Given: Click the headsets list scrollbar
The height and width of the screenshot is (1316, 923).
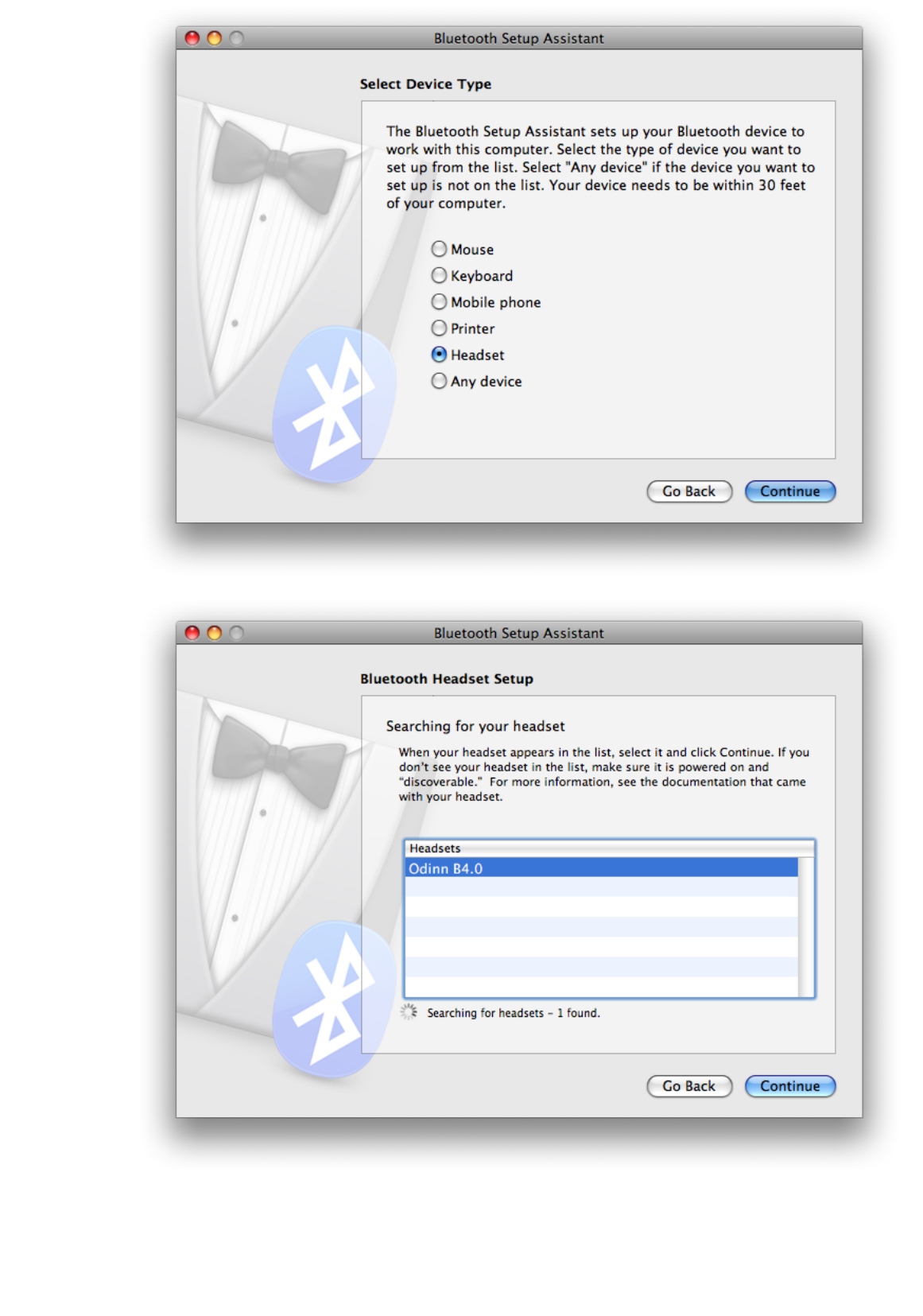Looking at the screenshot, I should coord(806,926).
